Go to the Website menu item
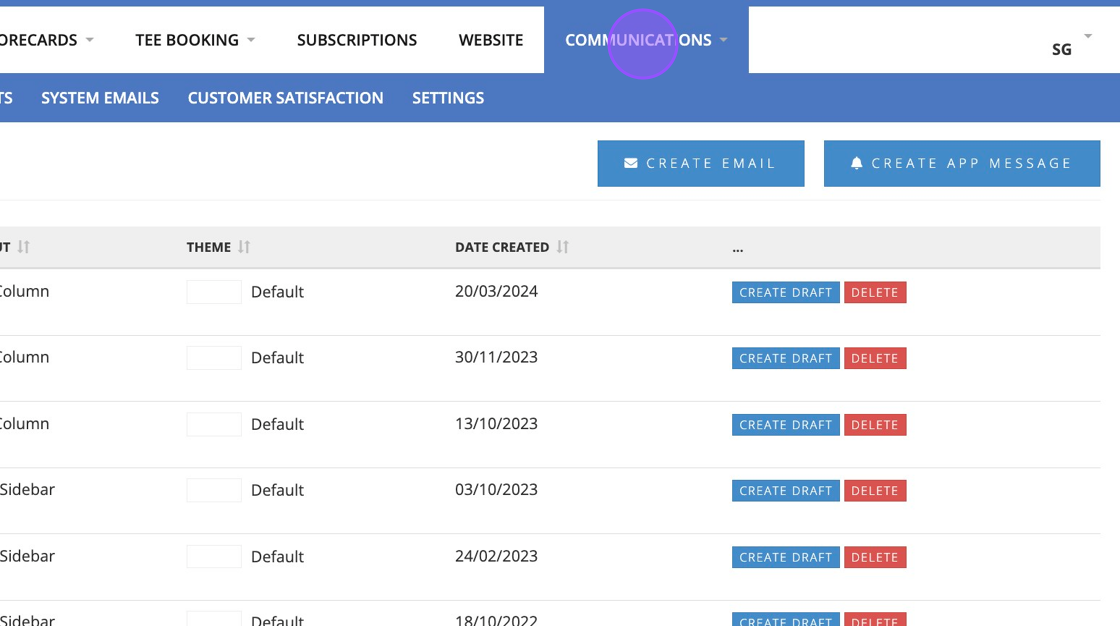 pyautogui.click(x=491, y=40)
